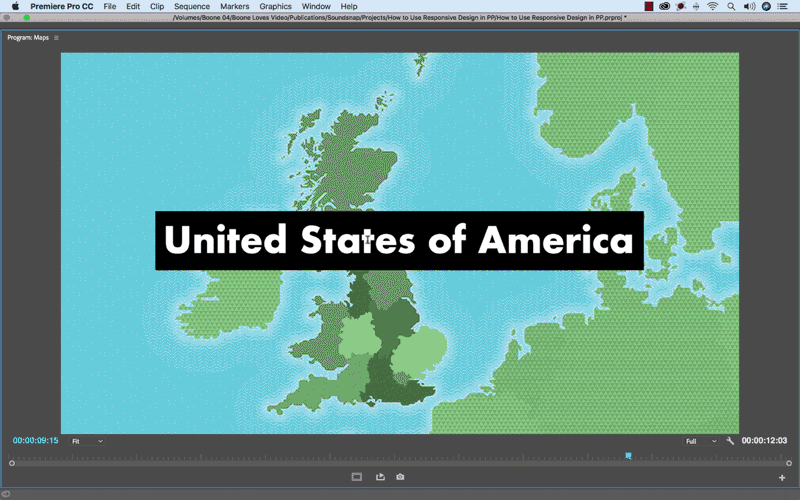Open Siri from the menu bar
This screenshot has height=500, width=800.
pyautogui.click(x=766, y=6)
